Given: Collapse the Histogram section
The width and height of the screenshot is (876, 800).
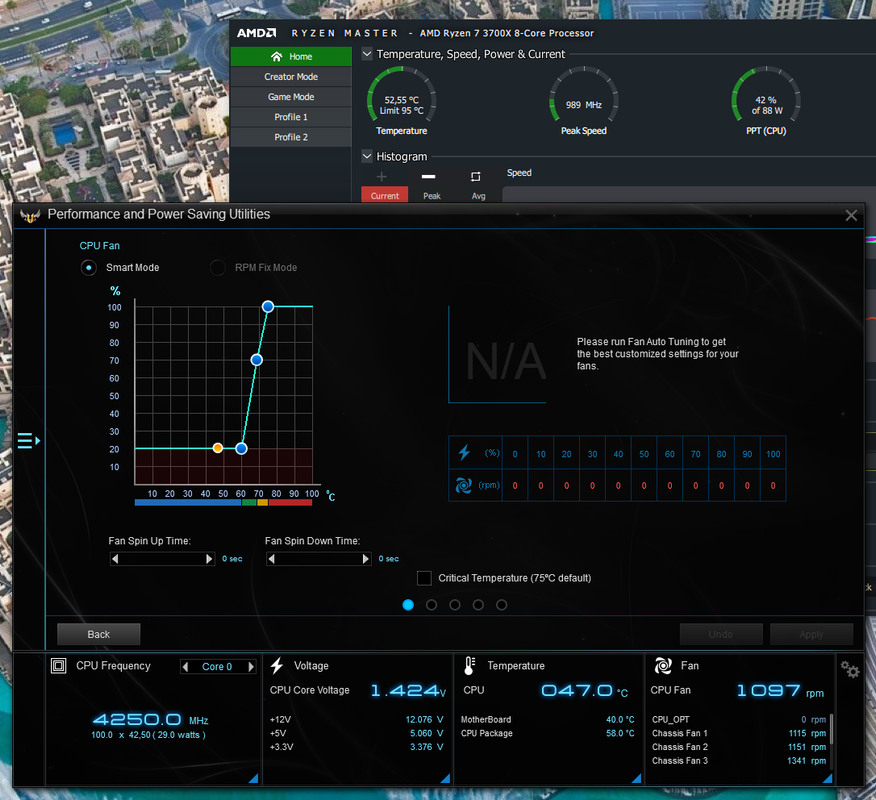Looking at the screenshot, I should pyautogui.click(x=367, y=156).
